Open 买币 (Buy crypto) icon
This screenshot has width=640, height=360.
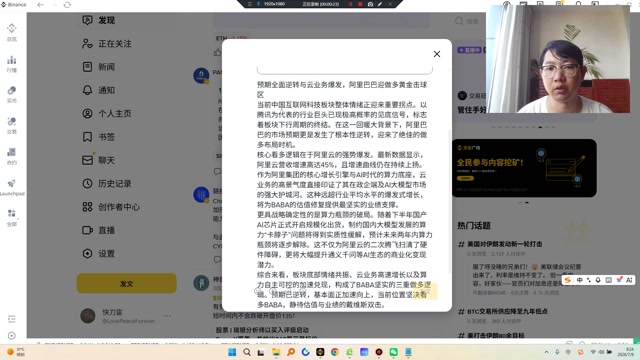coord(11,91)
